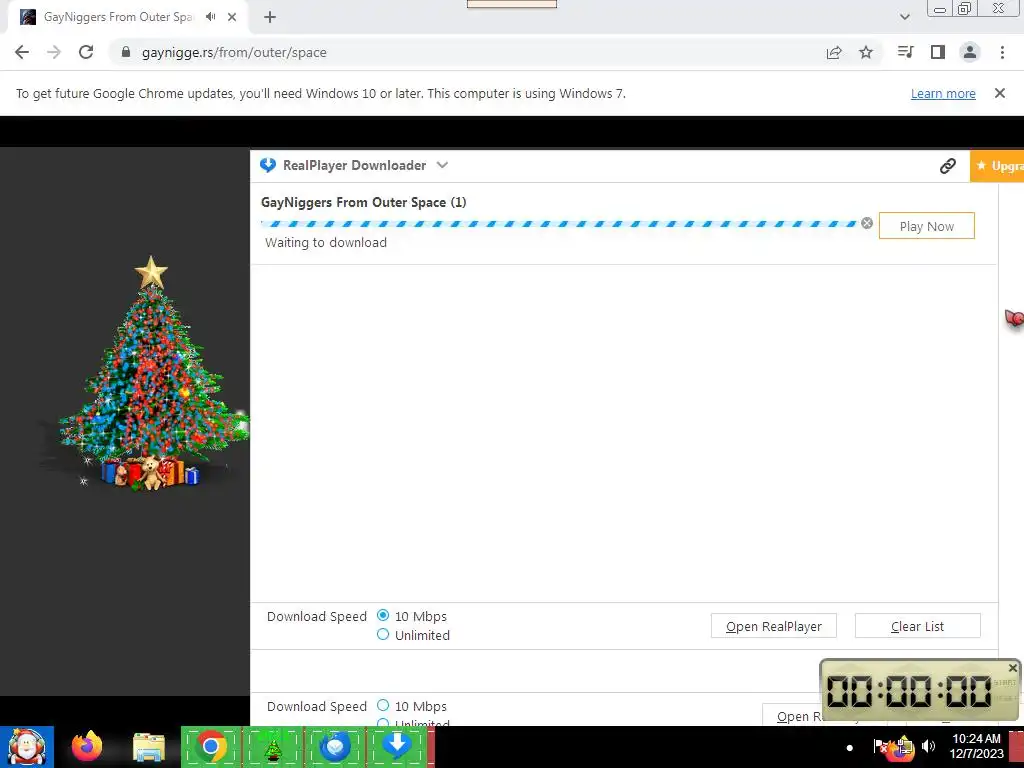1024x768 pixels.
Task: Click the chain link icon in downloader
Action: 948,166
